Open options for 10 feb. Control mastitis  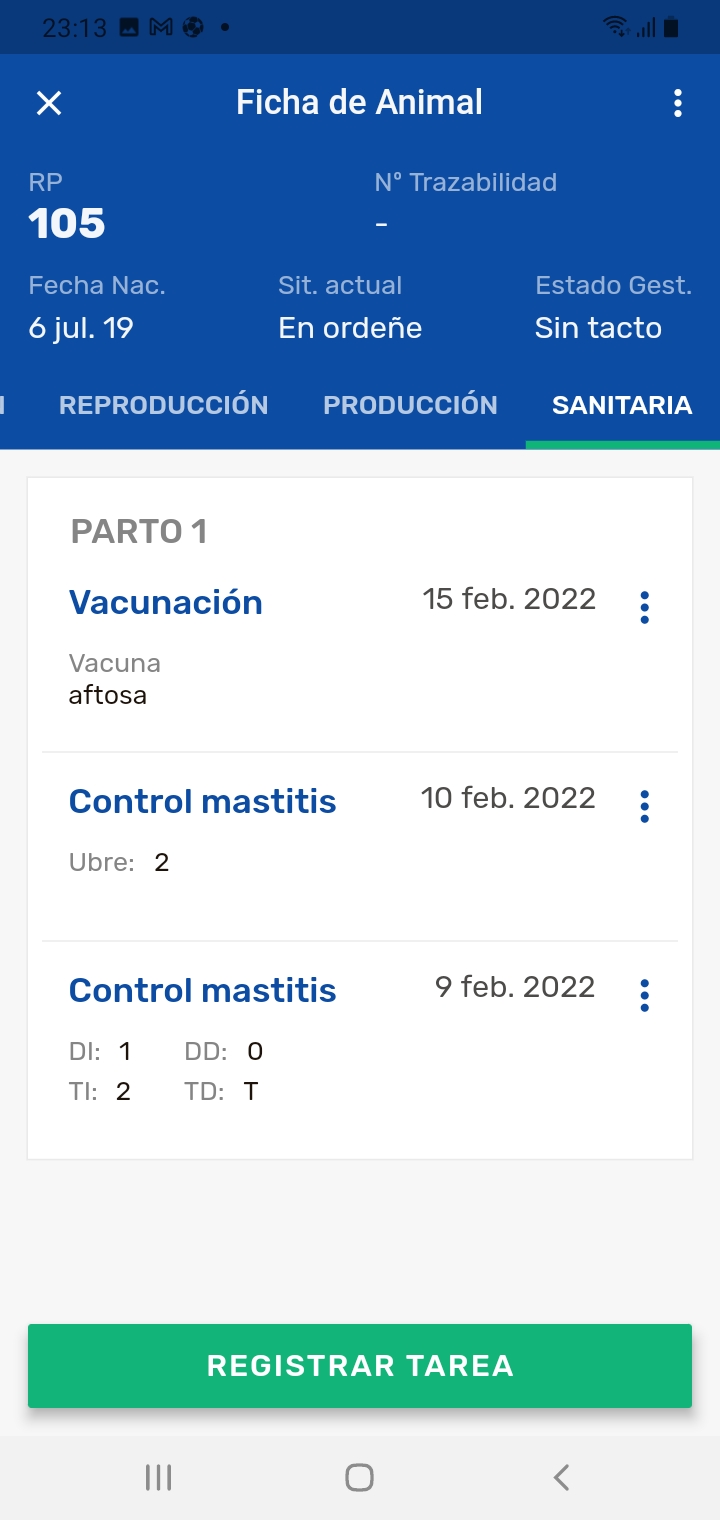pos(644,806)
